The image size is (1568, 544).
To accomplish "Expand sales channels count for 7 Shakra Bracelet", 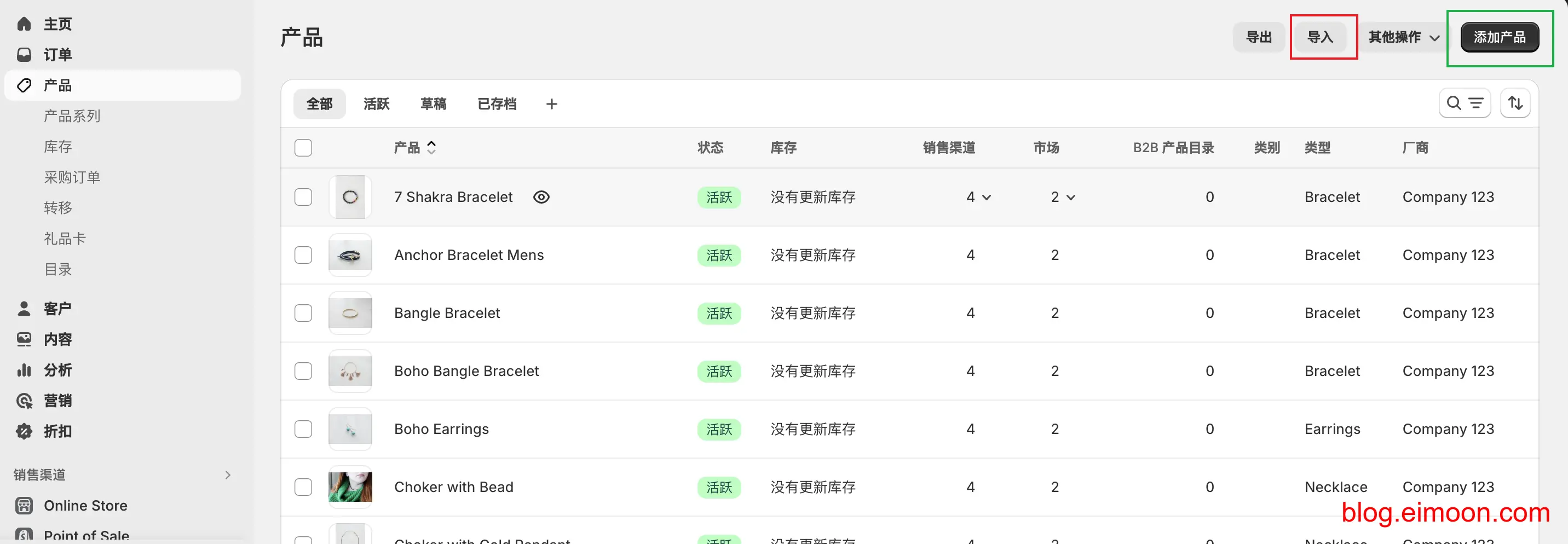I will tap(979, 197).
